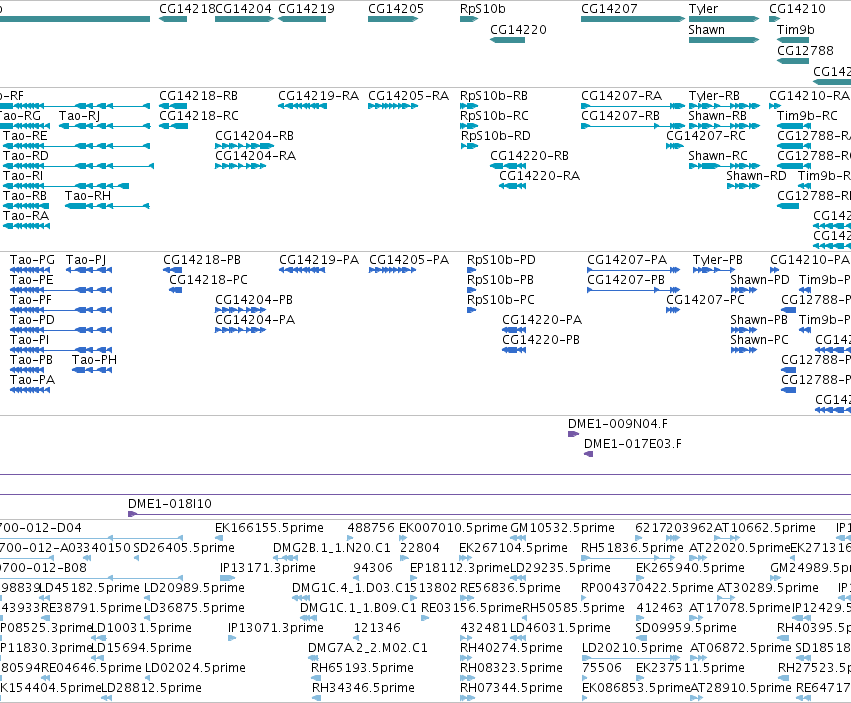Click the EK166155.5prime EST label
This screenshot has height=703, width=851.
(x=269, y=528)
